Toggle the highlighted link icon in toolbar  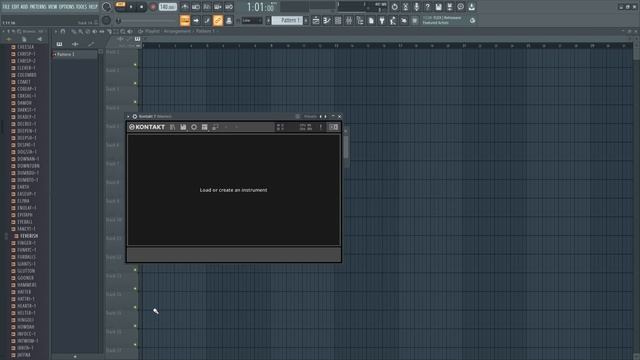coord(218,20)
